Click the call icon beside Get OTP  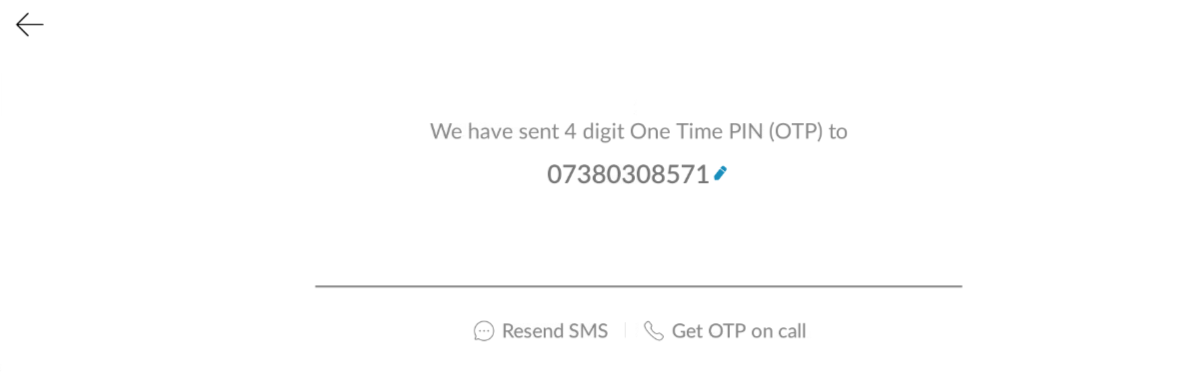click(x=654, y=331)
